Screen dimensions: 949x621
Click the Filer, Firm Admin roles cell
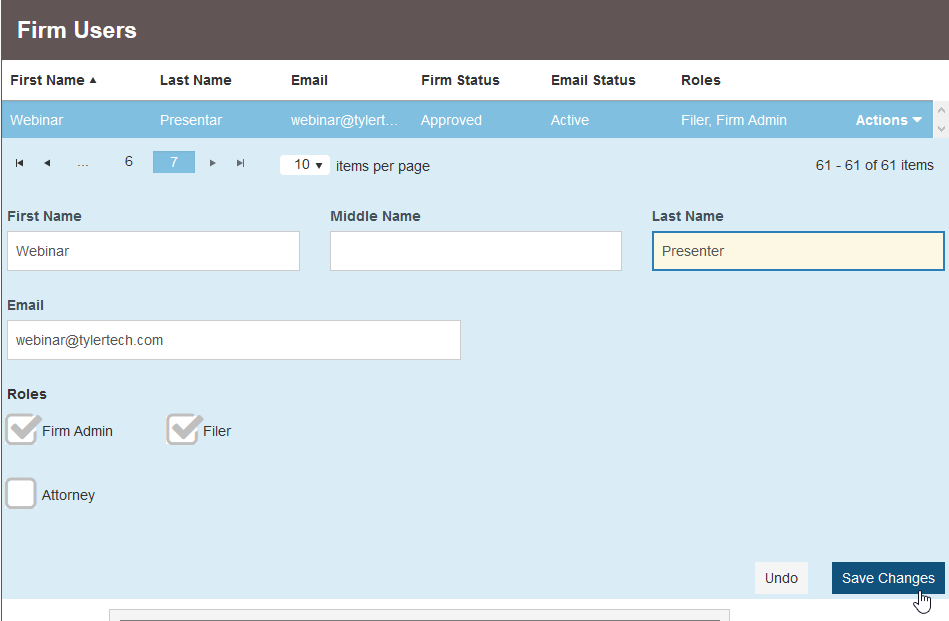734,120
